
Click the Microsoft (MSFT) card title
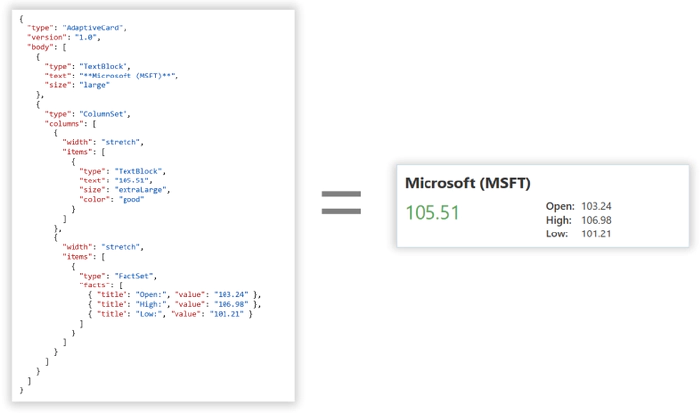[467, 184]
